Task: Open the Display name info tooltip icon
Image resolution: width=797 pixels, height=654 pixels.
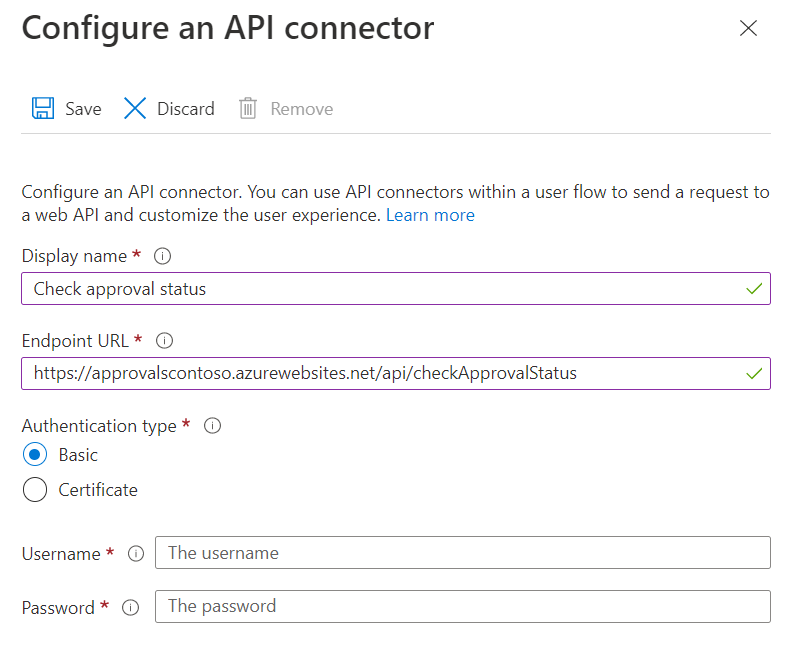Action: 162,256
